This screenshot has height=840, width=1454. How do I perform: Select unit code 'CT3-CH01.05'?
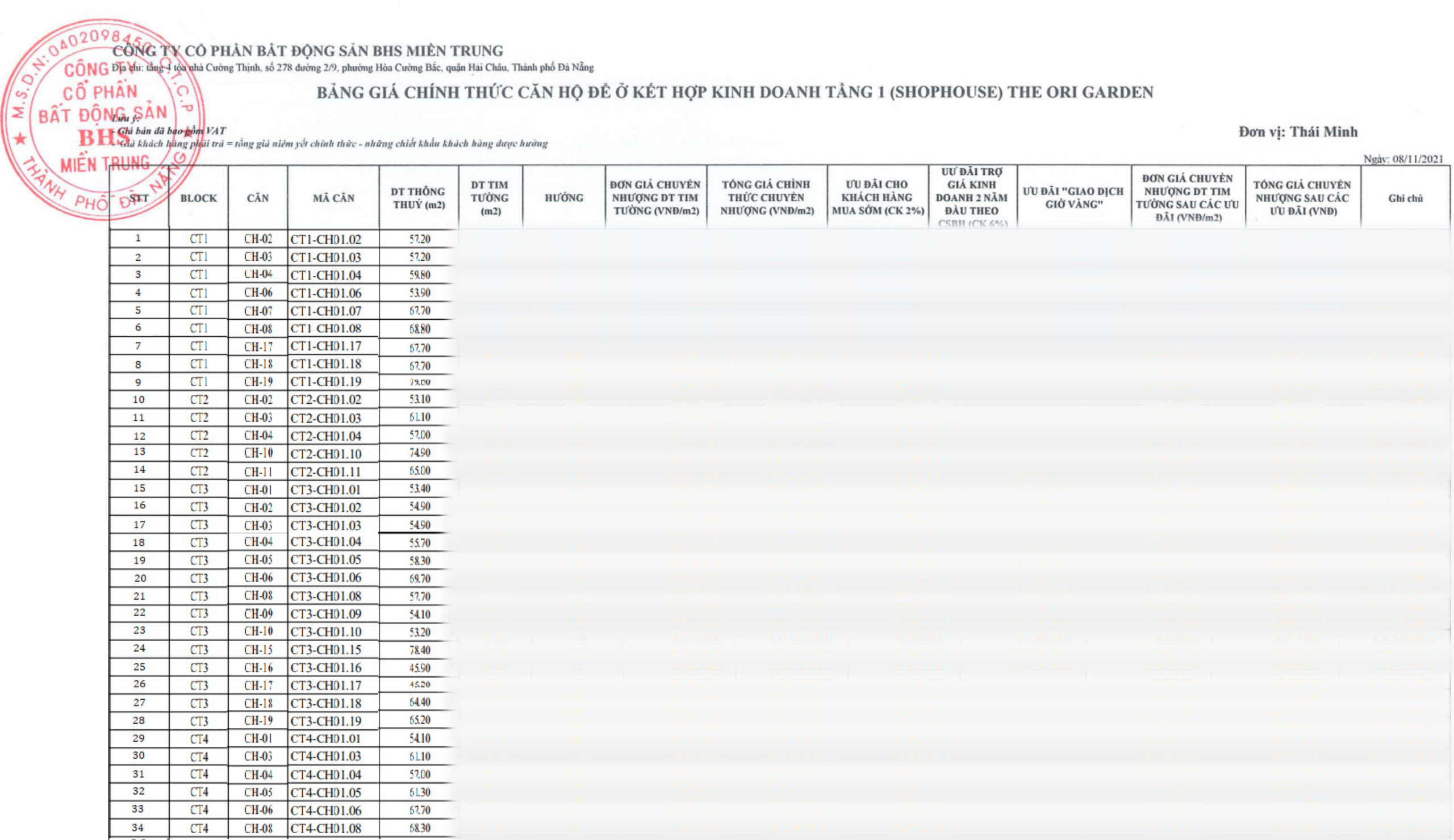(x=326, y=559)
